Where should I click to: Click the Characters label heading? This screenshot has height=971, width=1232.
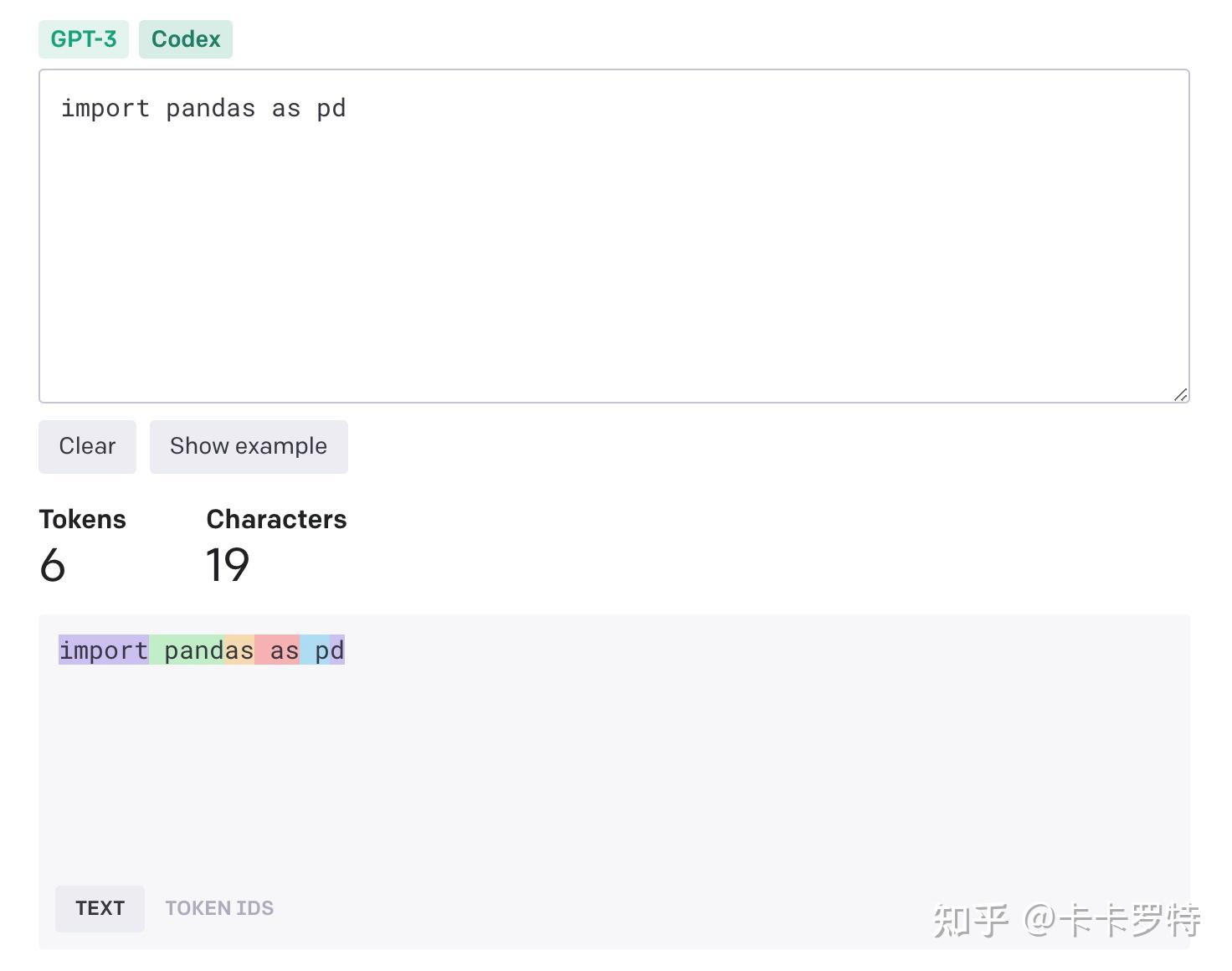[276, 519]
